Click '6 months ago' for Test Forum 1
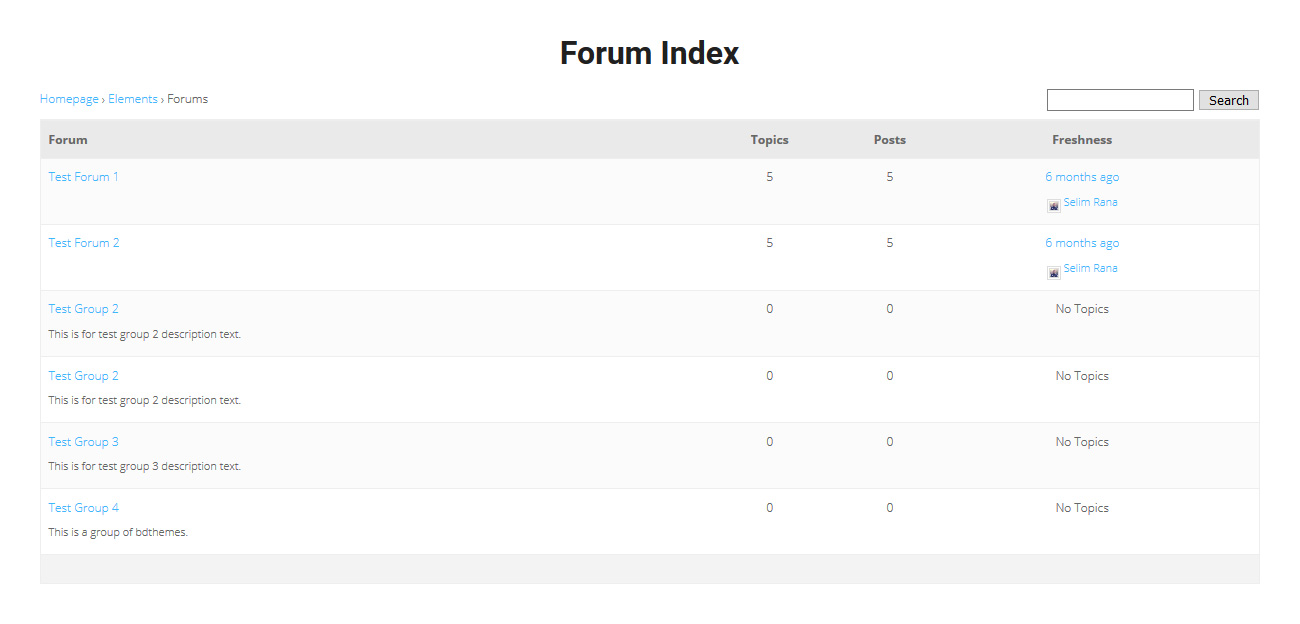Viewport: 1300px width, 624px height. (x=1082, y=177)
